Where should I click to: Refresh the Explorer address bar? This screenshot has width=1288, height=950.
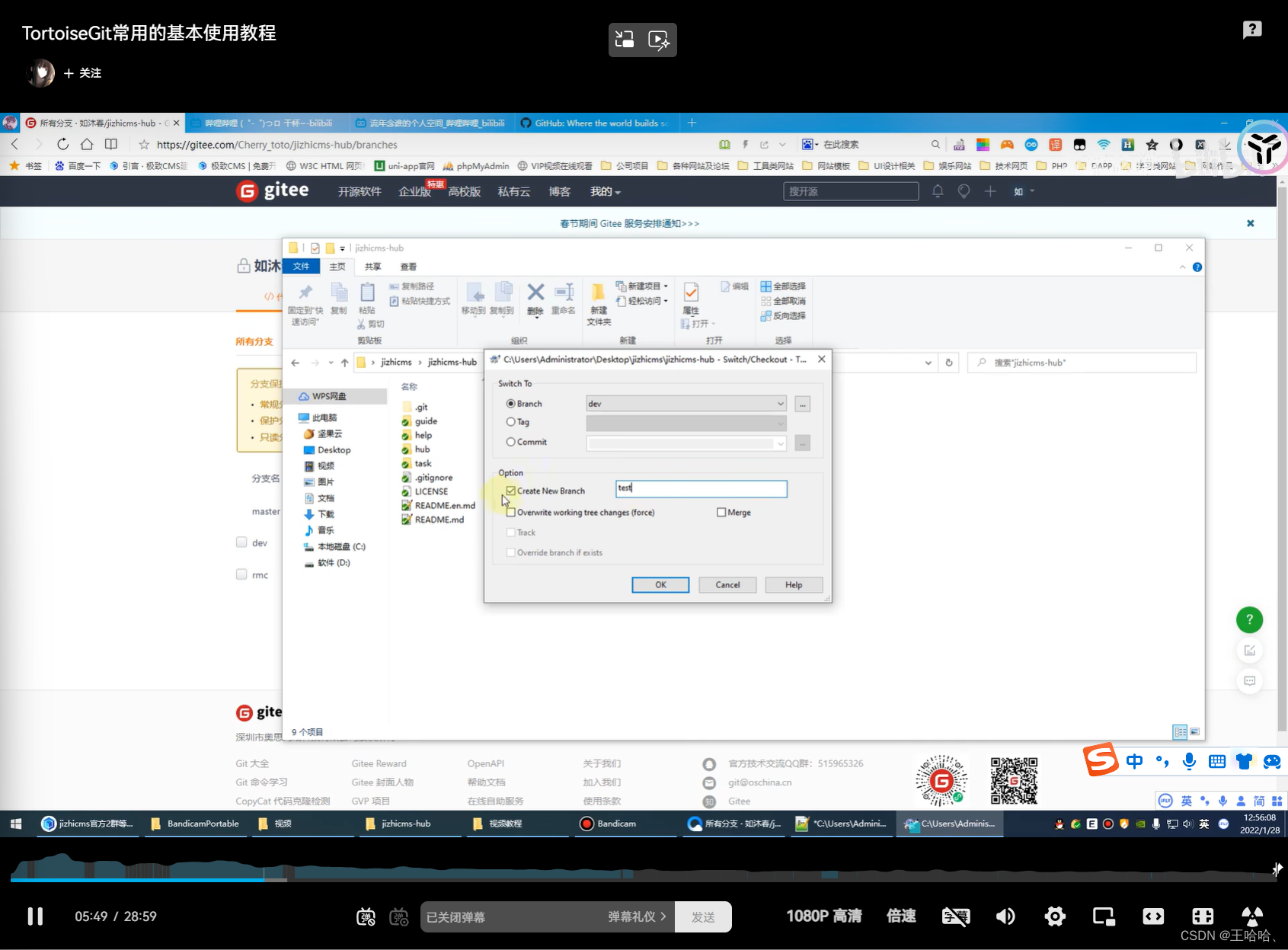point(949,363)
